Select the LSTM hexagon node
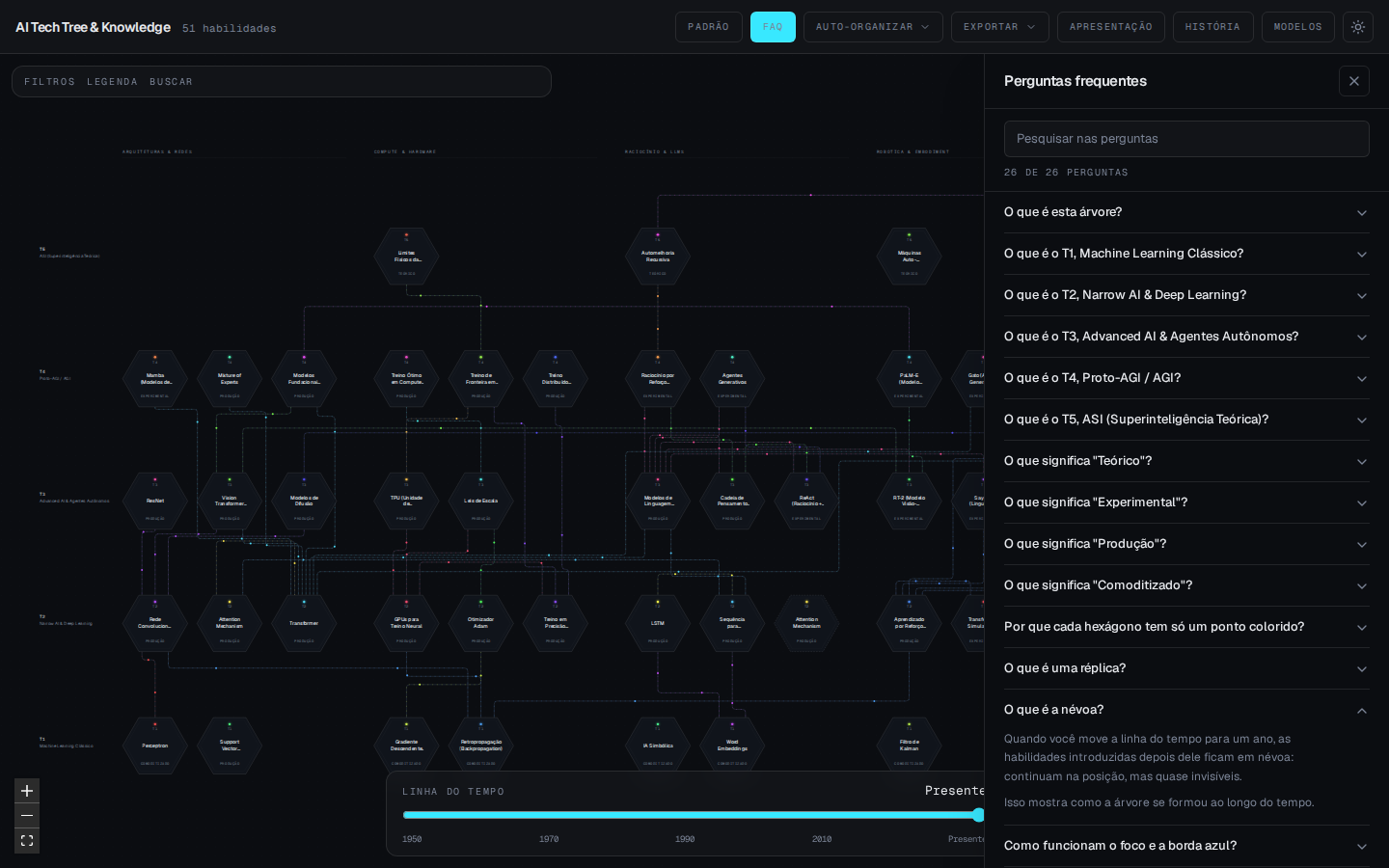1389x868 pixels. tap(658, 623)
